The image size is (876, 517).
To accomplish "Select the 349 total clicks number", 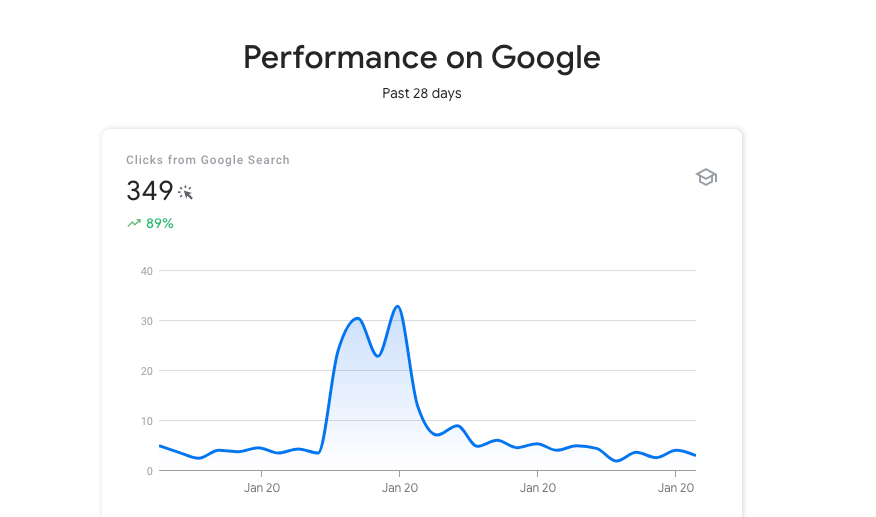I will tap(149, 191).
